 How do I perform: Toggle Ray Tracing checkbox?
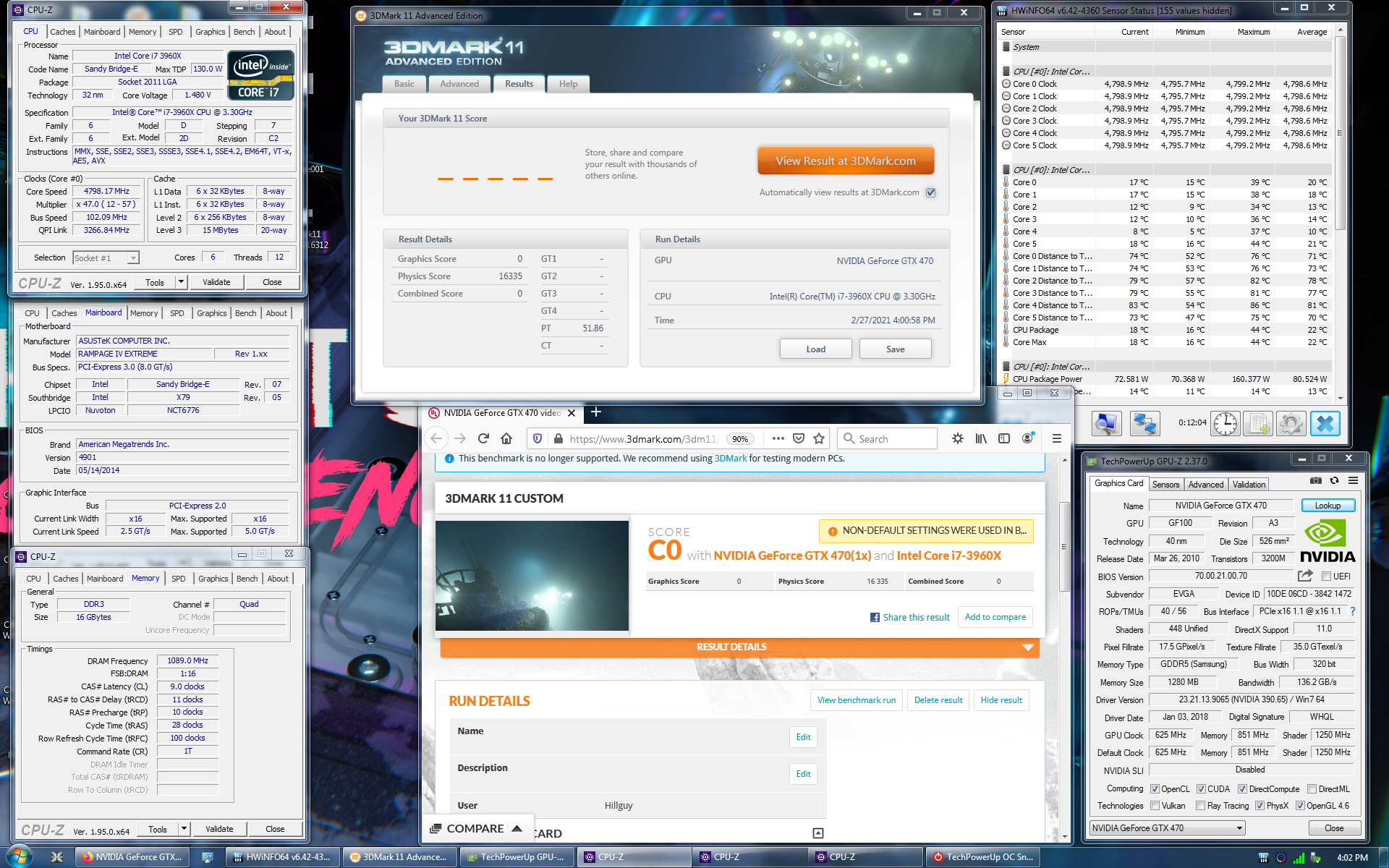tap(1201, 806)
